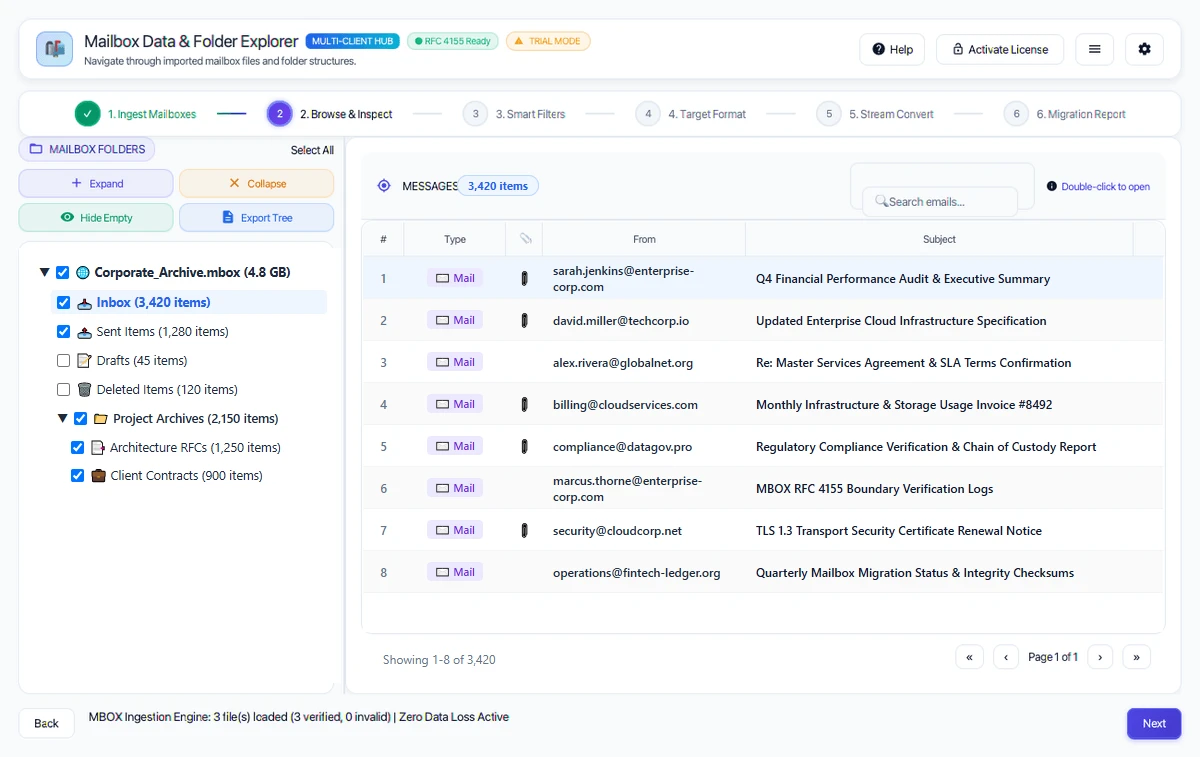
Task: Open the hamburger menu icon
Action: click(1095, 49)
